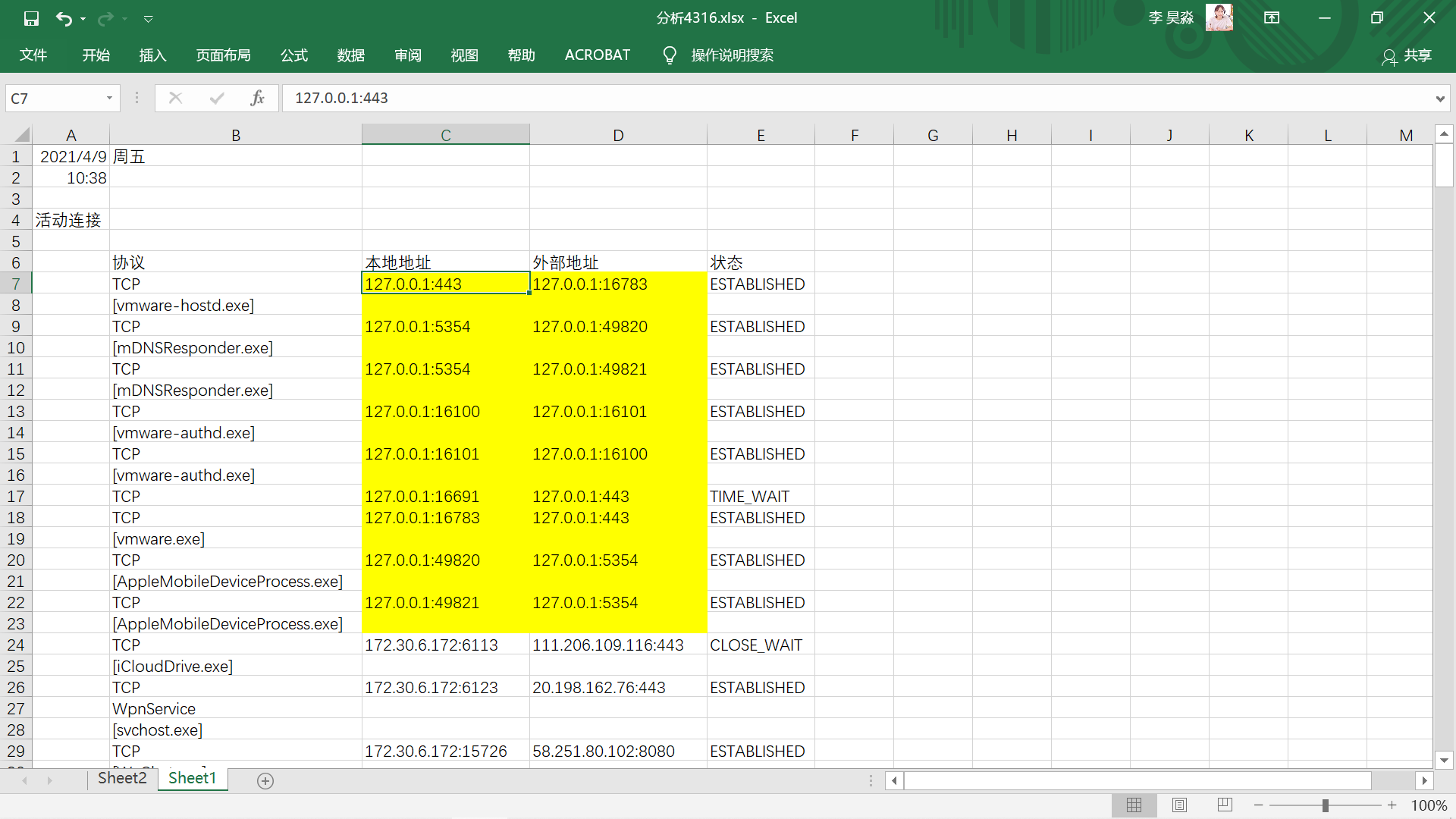Viewport: 1456px width, 819px height.
Task: Click the lightbulb Tell Me search icon
Action: [669, 55]
